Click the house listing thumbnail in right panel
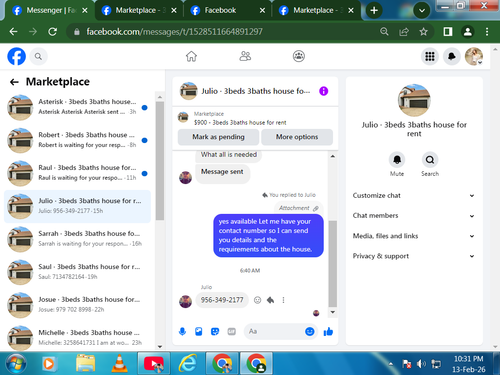The width and height of the screenshot is (500, 375). [x=414, y=100]
